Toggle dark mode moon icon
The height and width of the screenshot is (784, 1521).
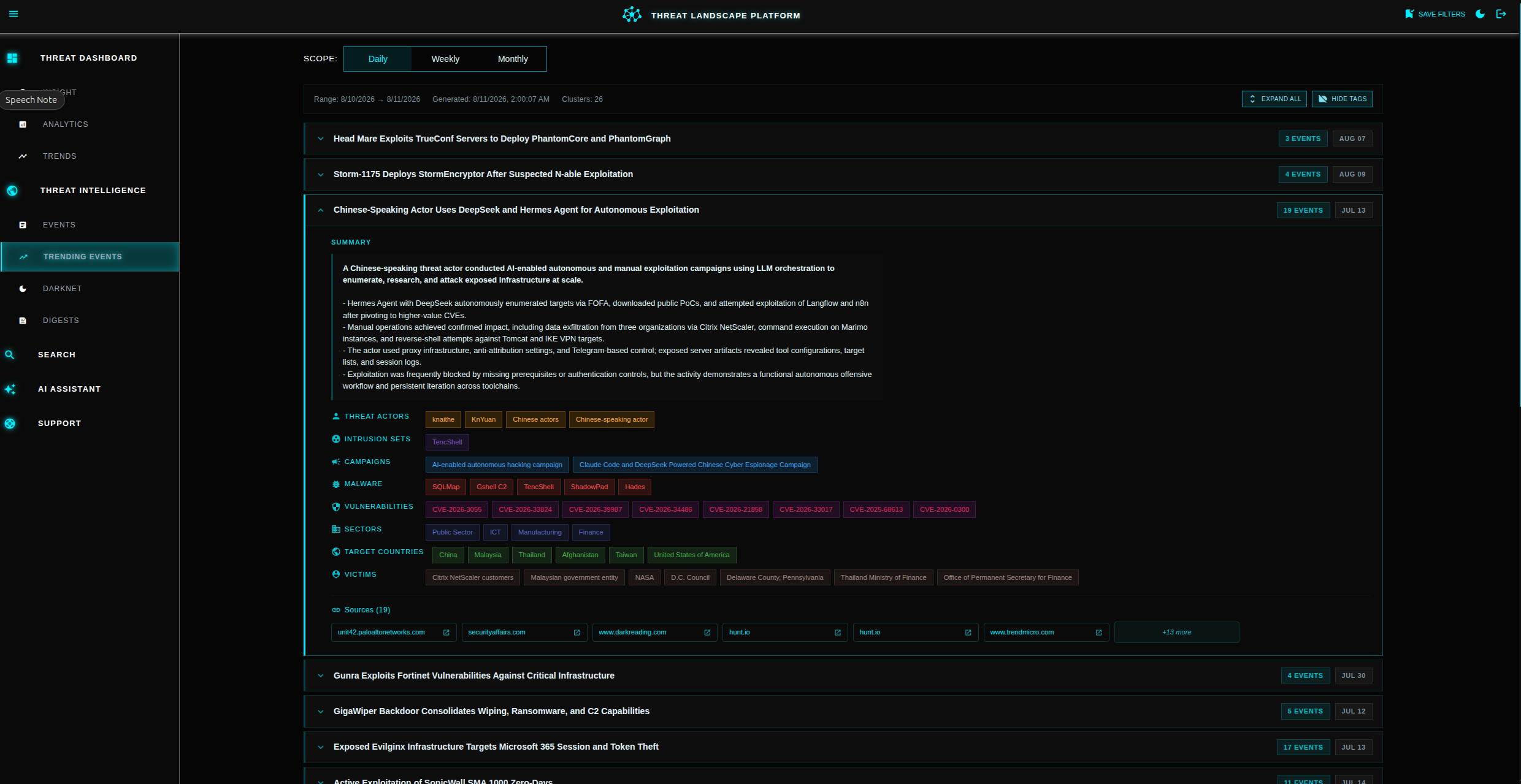(x=1480, y=14)
